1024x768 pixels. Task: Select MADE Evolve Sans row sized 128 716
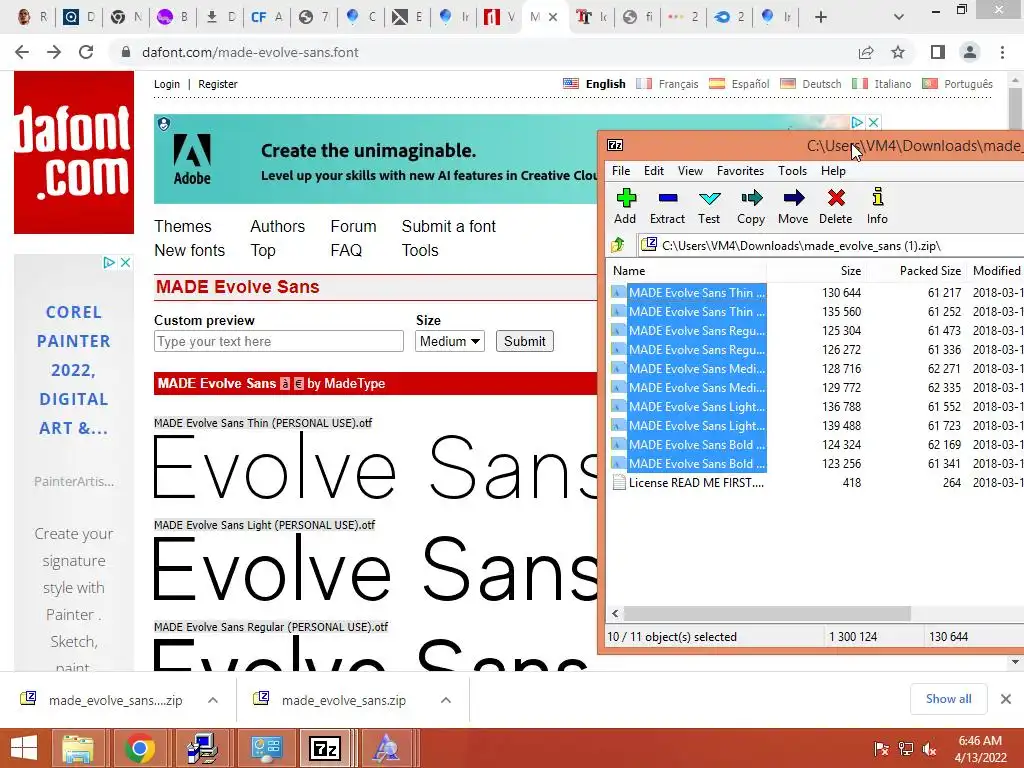point(816,369)
